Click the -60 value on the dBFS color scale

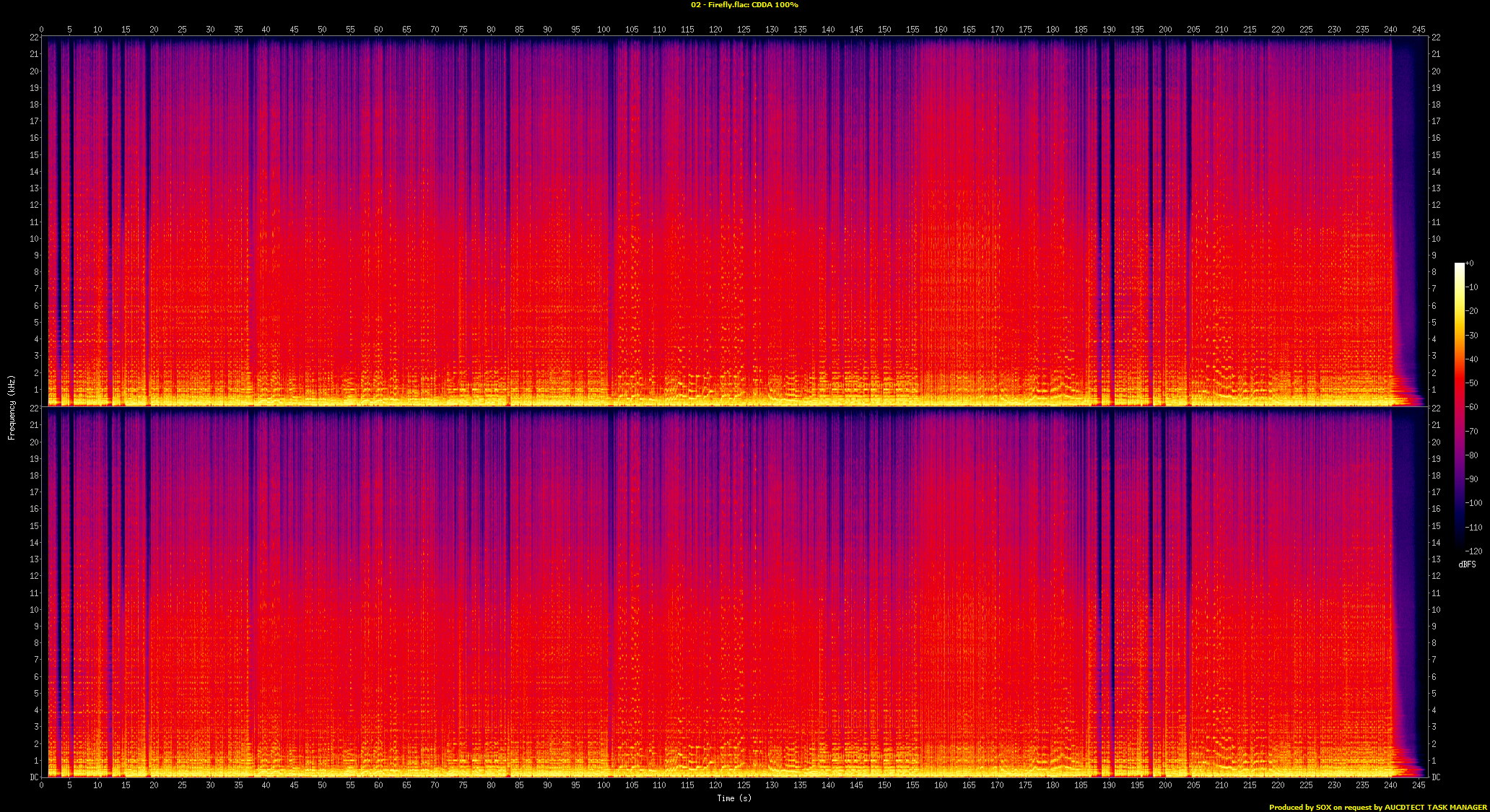(1473, 407)
